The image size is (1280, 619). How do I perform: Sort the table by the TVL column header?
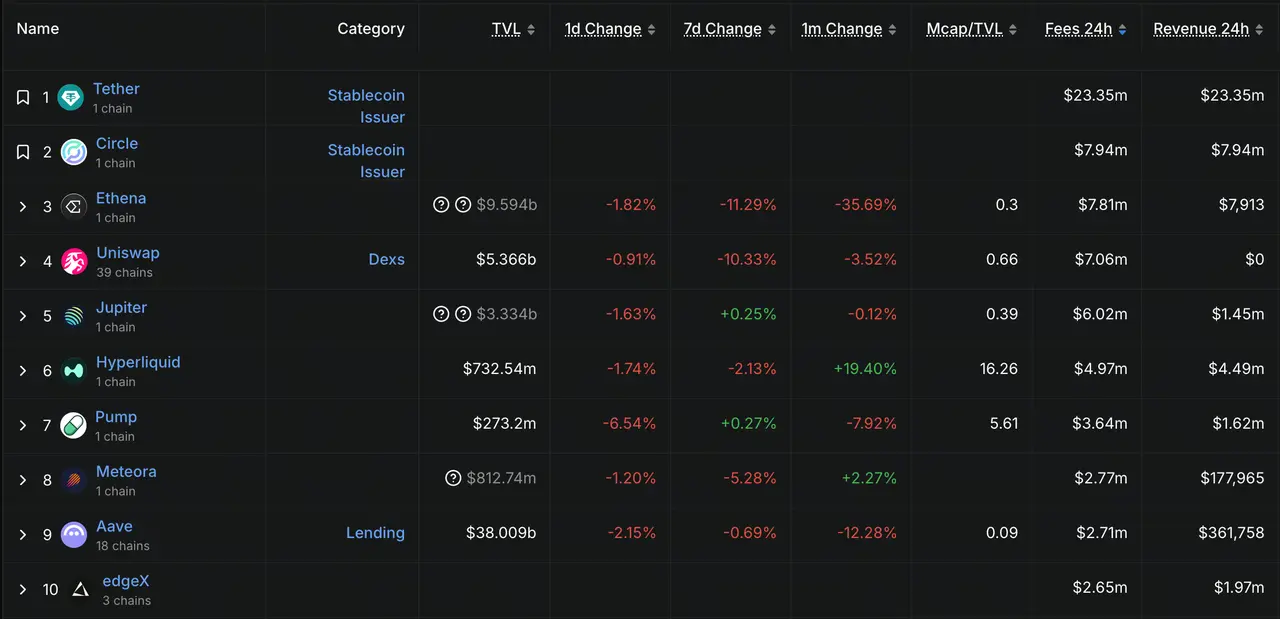[505, 29]
